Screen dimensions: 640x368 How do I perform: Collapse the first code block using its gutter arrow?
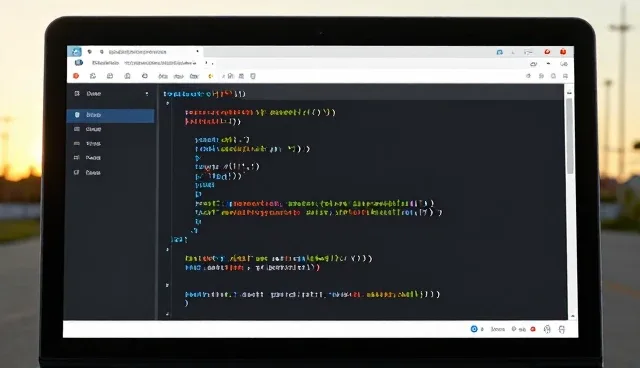point(167,103)
